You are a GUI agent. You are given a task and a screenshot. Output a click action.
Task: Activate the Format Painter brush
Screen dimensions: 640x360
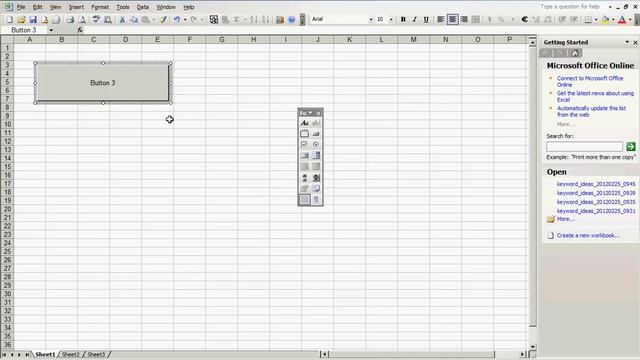(163, 20)
